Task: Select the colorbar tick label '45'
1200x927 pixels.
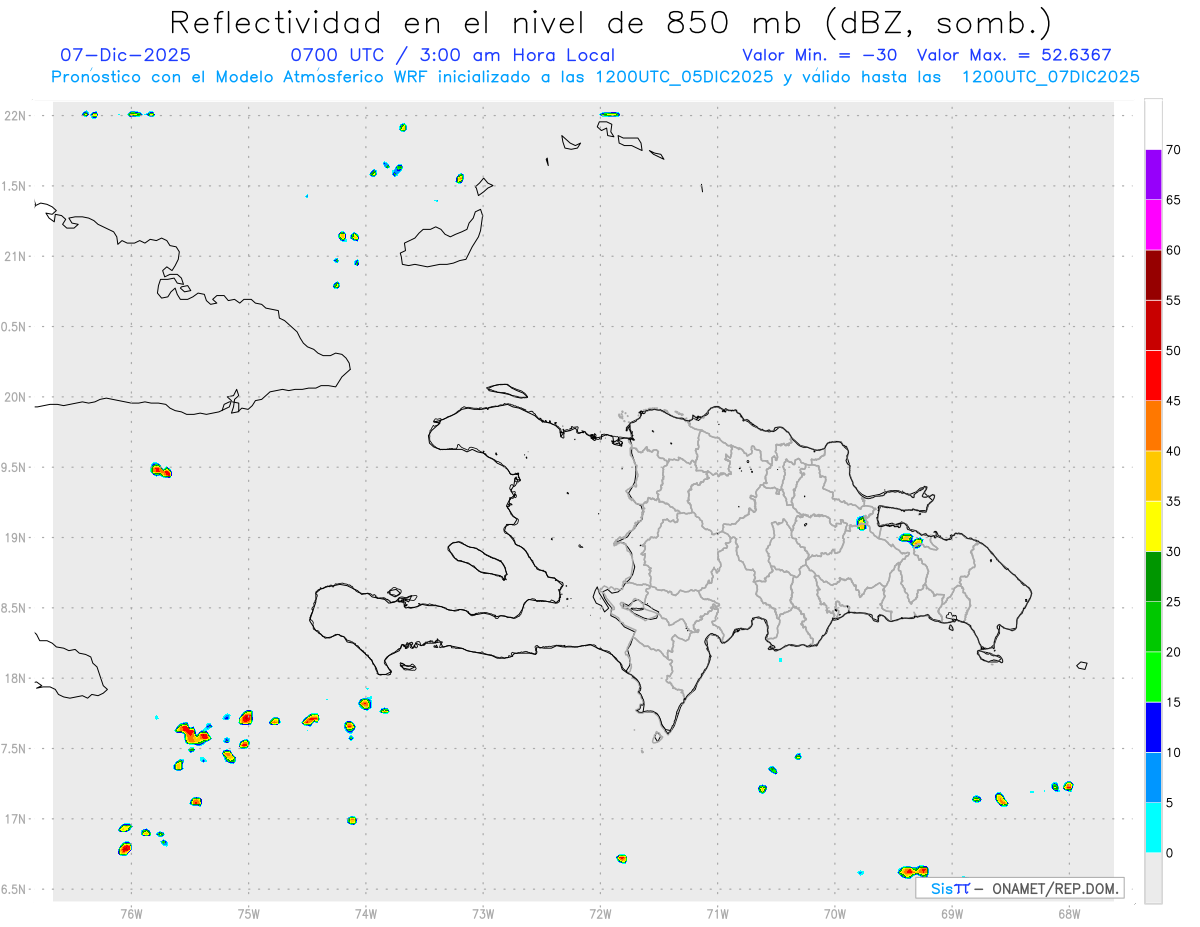Action: (1173, 401)
